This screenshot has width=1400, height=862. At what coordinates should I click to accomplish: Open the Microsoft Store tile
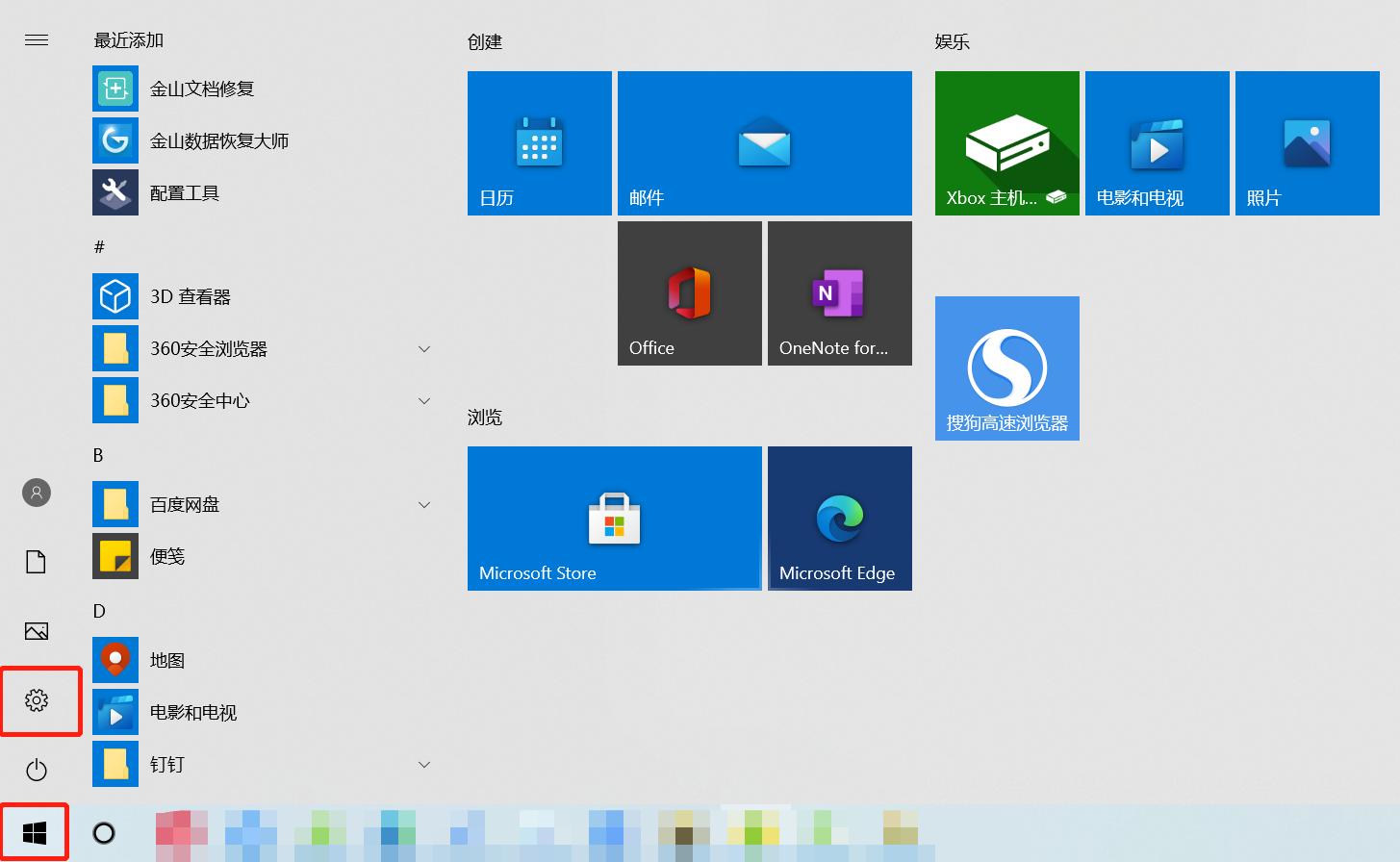(x=613, y=518)
